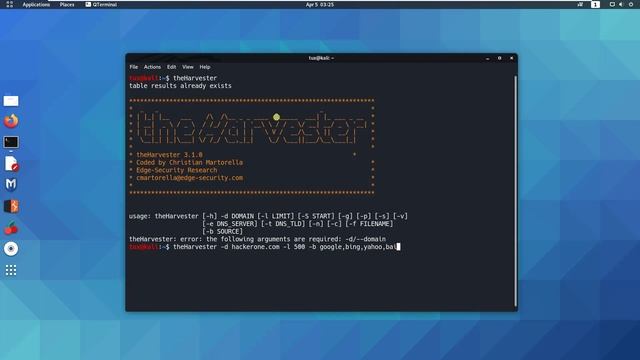Click 'cmartorella@edge-security.com' email text
640x360 pixels.
point(189,178)
